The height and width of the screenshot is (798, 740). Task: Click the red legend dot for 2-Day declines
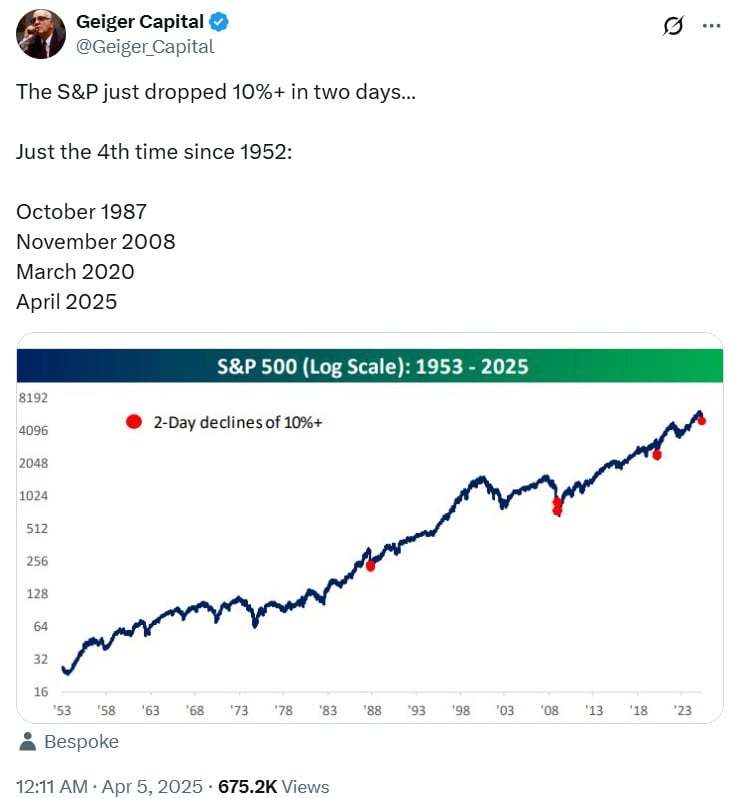pos(134,422)
